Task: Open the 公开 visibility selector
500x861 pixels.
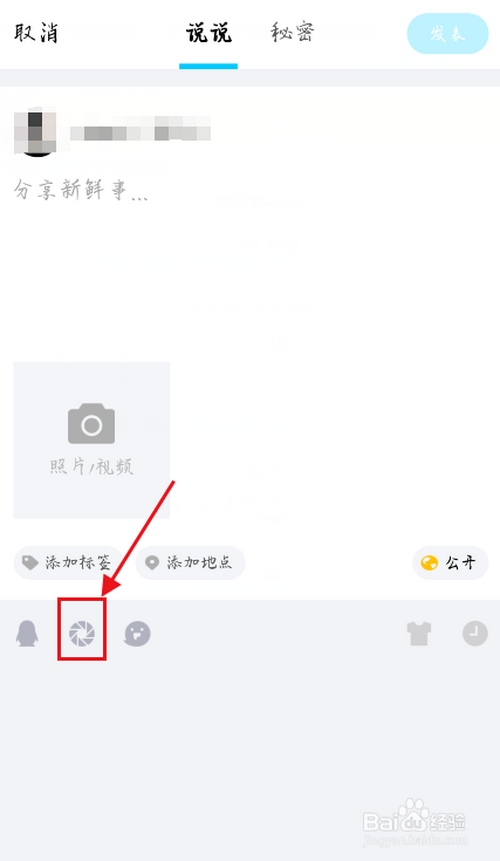Action: coord(450,563)
